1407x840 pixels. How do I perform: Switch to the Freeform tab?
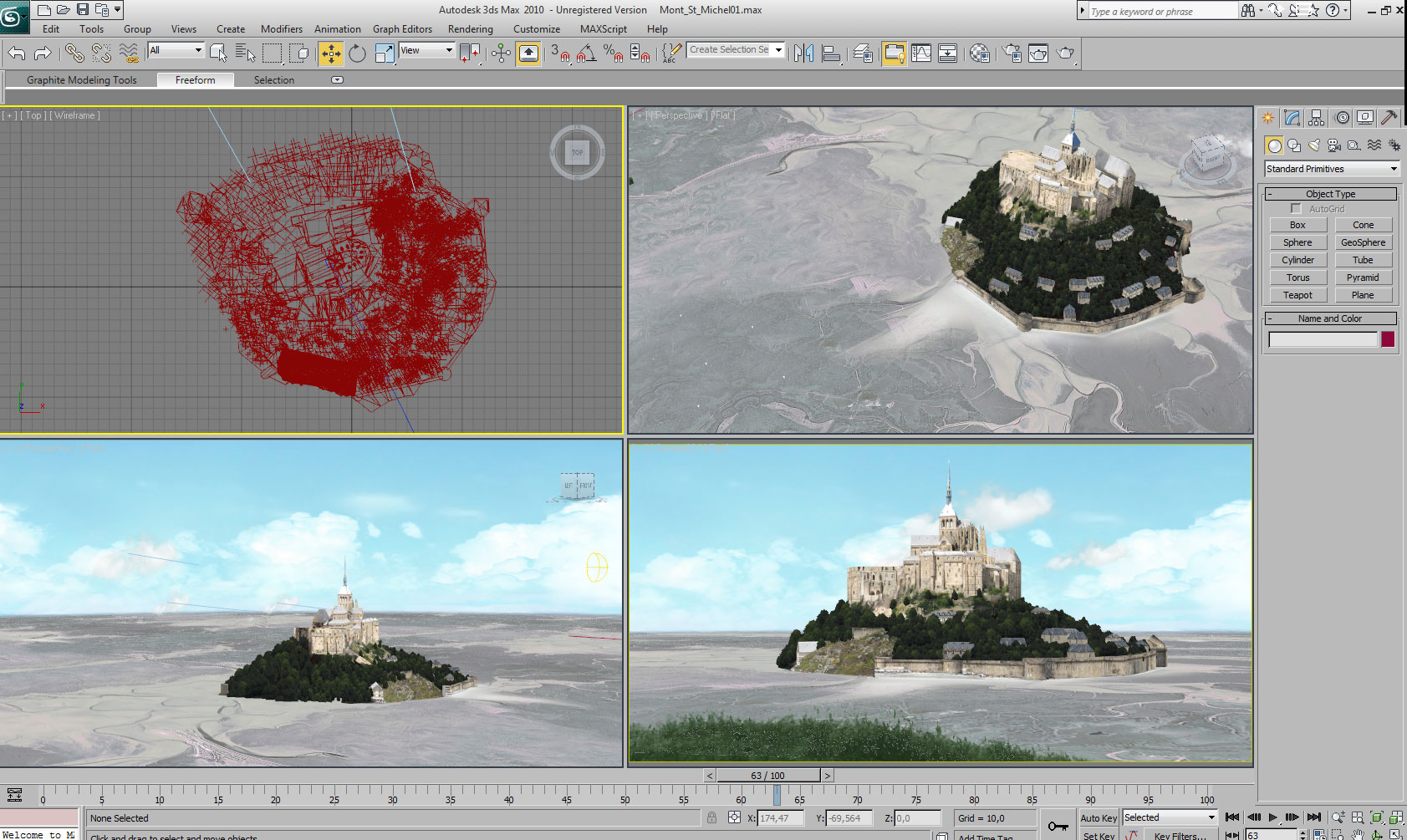[x=195, y=80]
